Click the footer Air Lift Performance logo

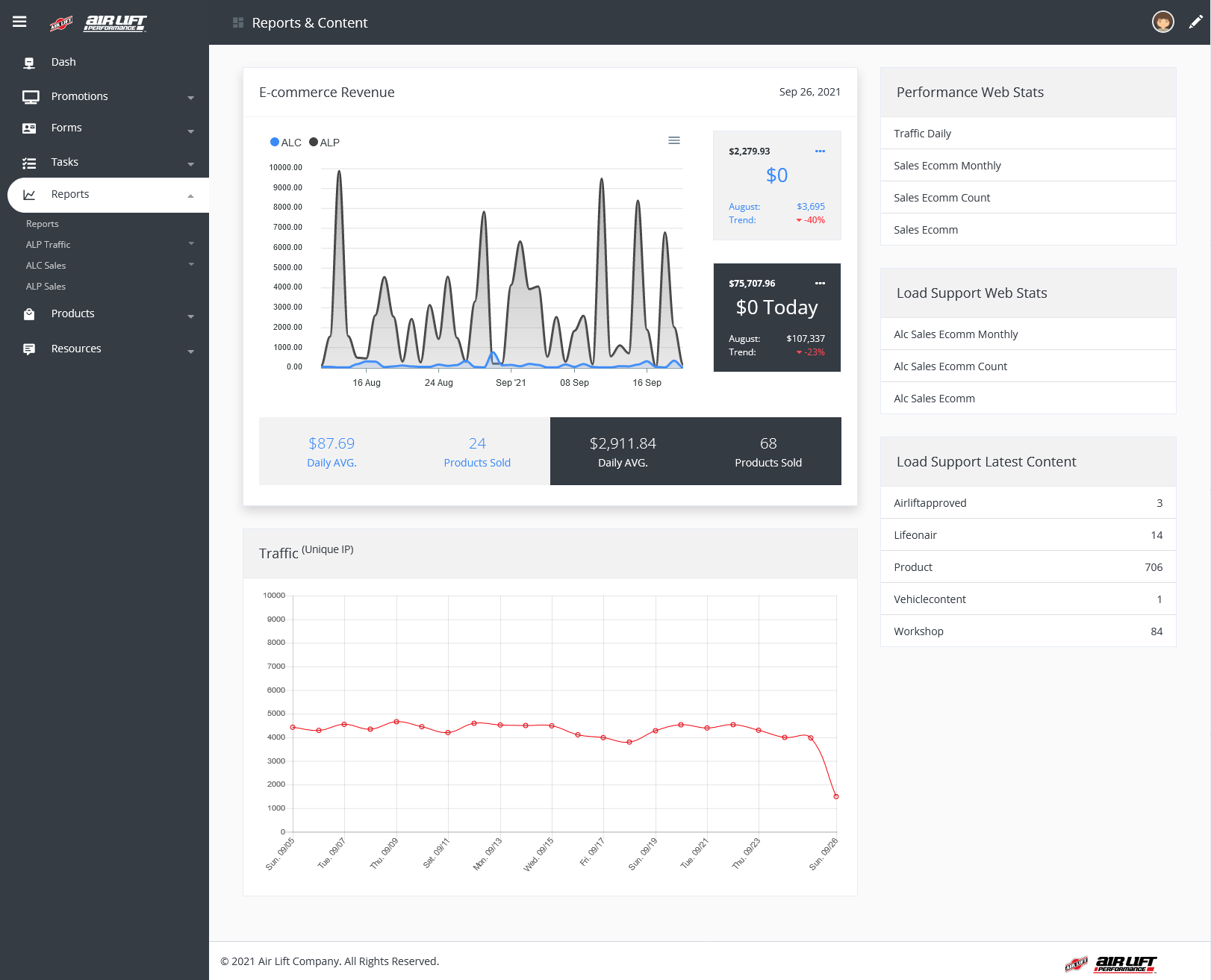pyautogui.click(x=1111, y=964)
